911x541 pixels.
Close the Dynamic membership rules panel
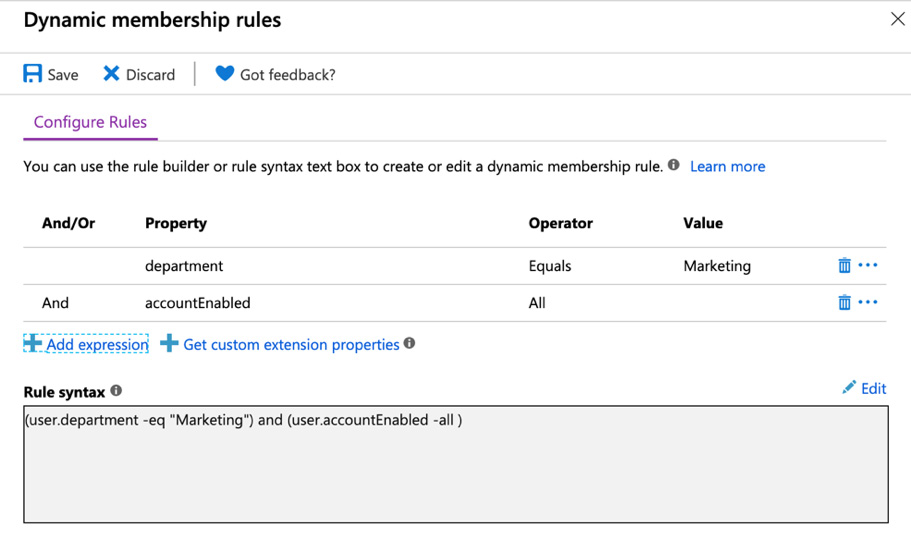tap(897, 19)
